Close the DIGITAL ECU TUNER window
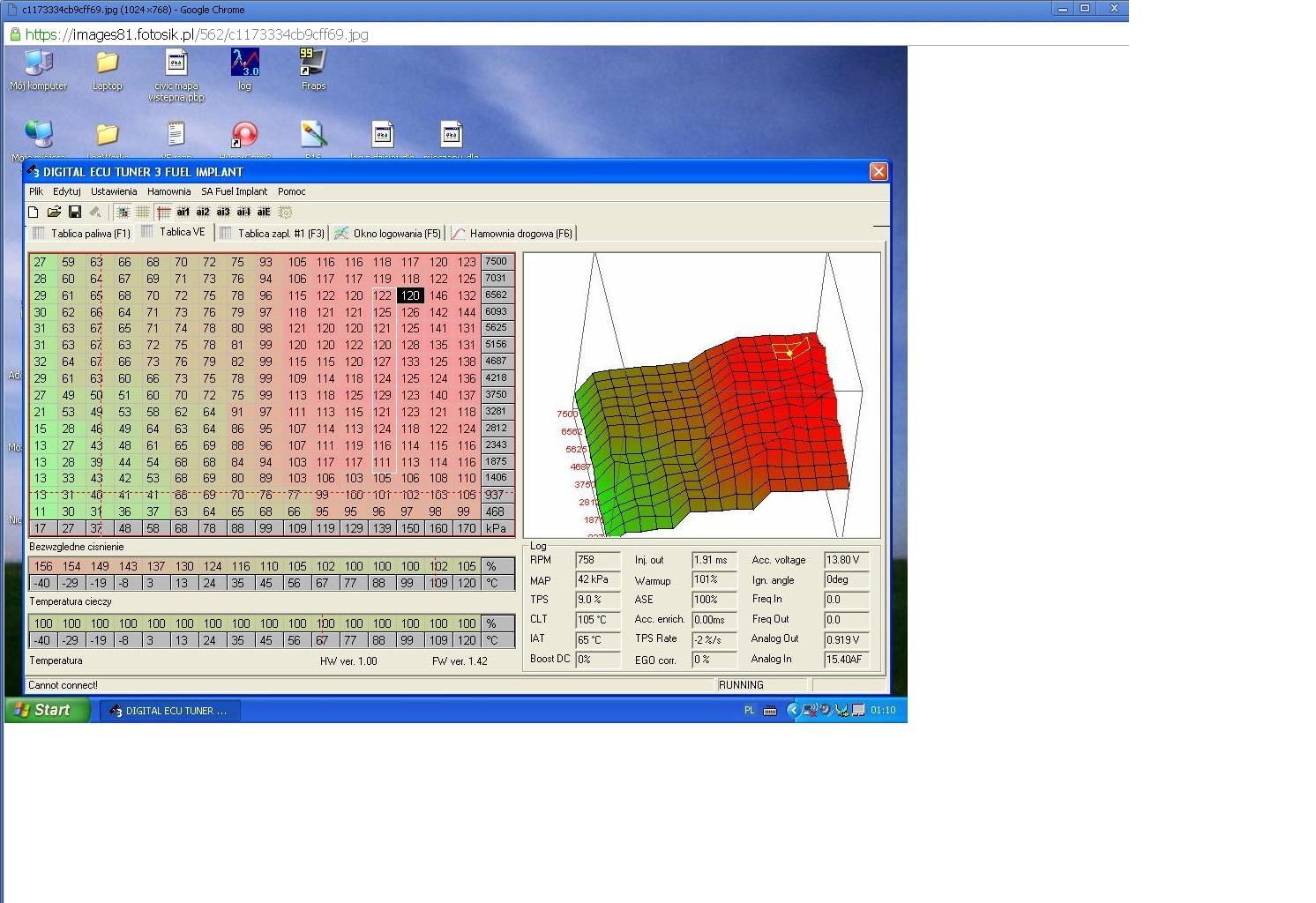The width and height of the screenshot is (1316, 903). coord(879,172)
